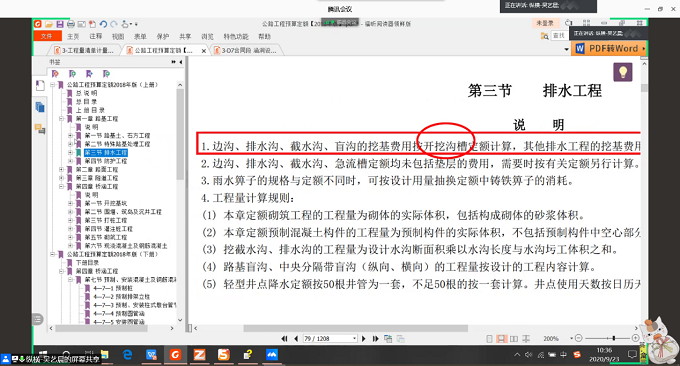The width and height of the screenshot is (680, 366).
Task: Click inside the 查找 search field
Action: click(x=559, y=36)
